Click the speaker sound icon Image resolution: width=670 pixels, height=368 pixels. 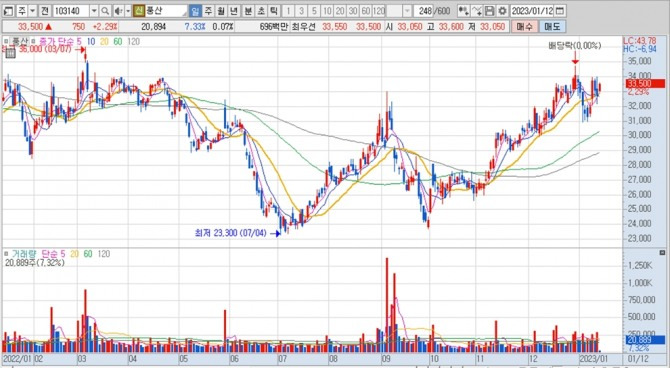click(x=118, y=11)
